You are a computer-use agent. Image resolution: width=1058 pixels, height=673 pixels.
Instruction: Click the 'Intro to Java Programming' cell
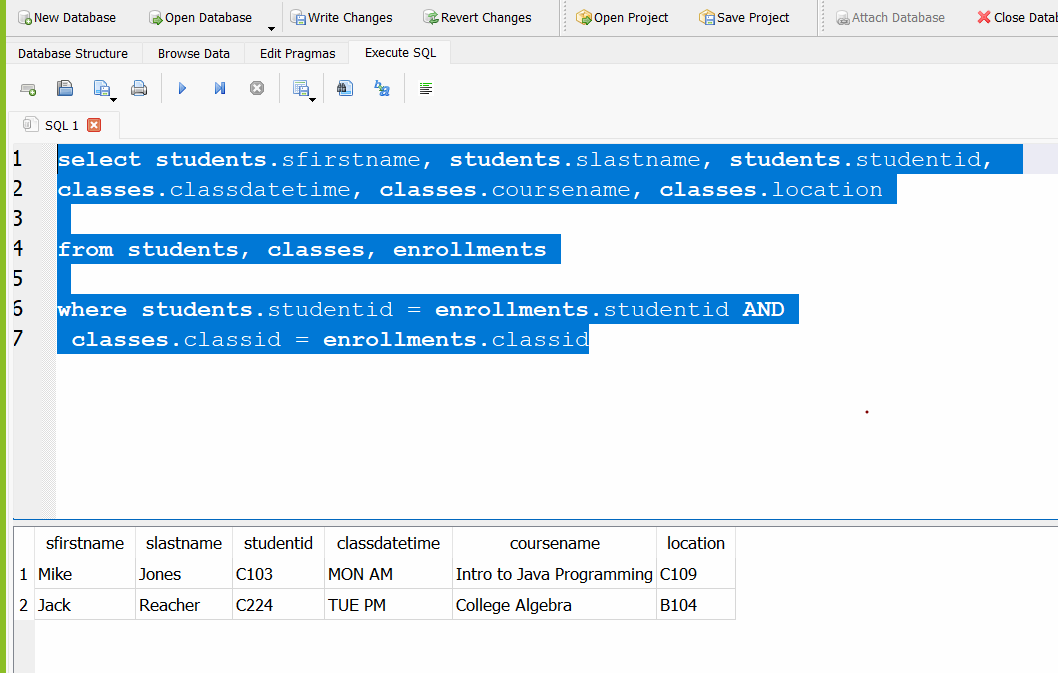(x=555, y=574)
